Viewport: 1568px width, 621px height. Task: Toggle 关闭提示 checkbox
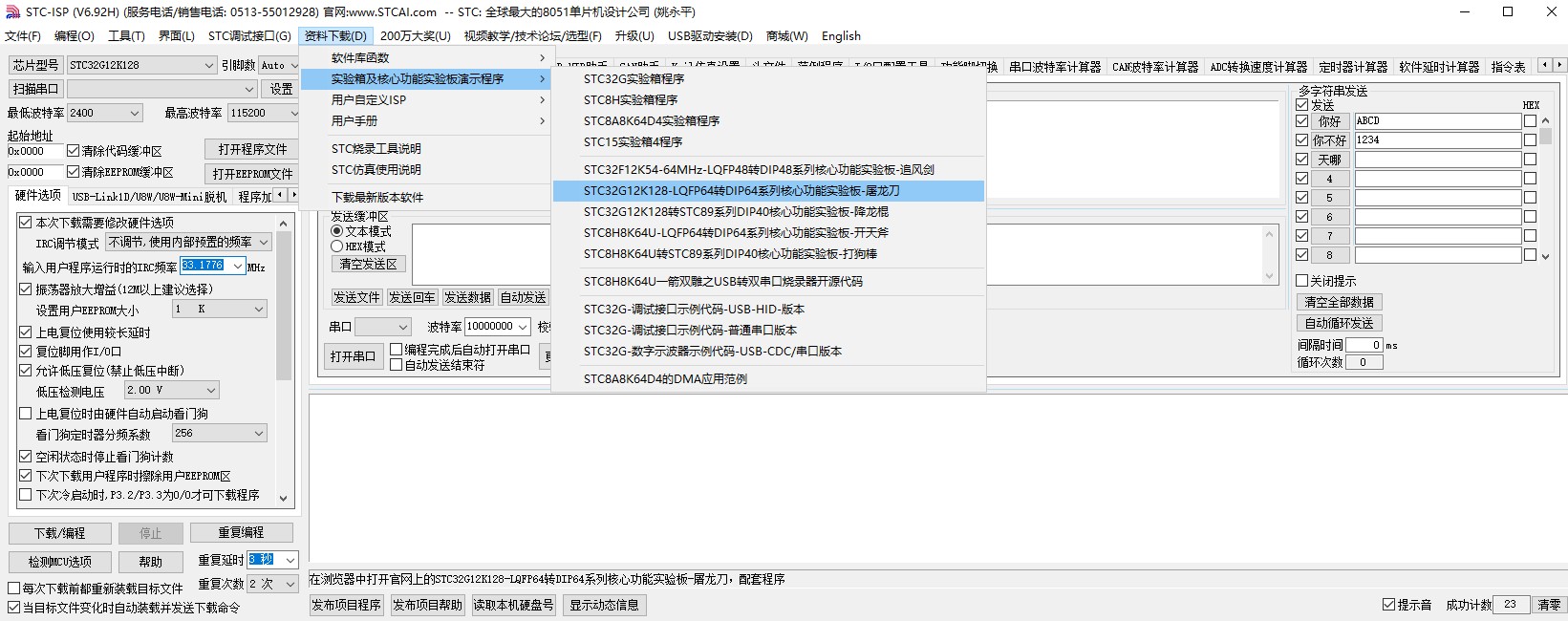coord(1301,281)
